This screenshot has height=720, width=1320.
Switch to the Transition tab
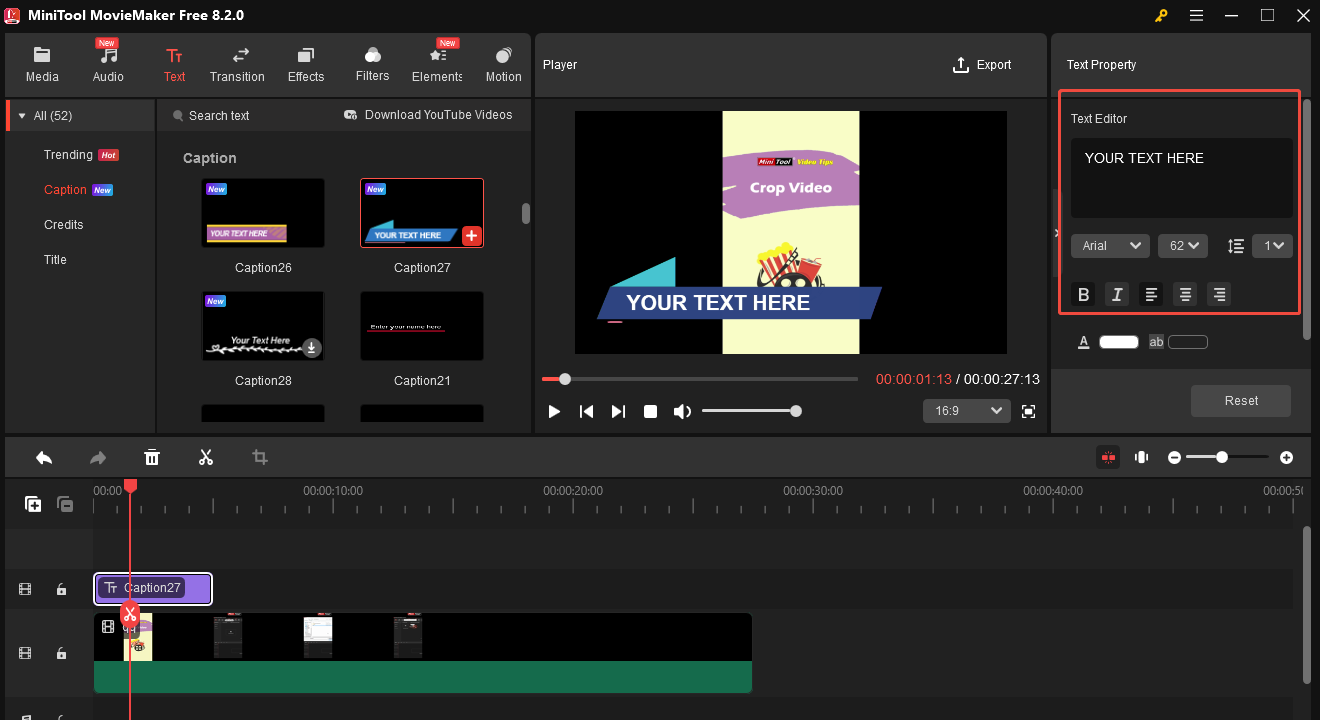[x=237, y=64]
